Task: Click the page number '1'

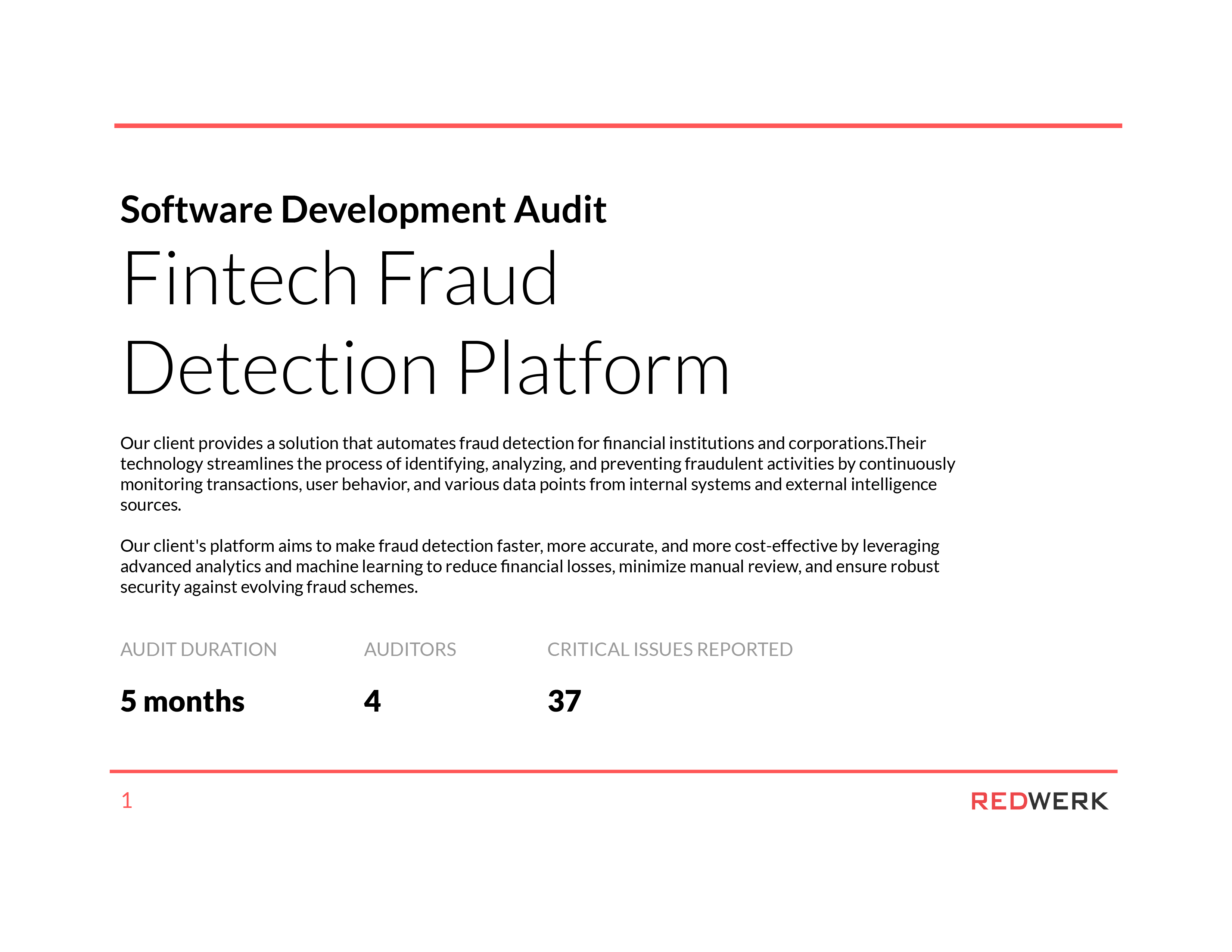Action: coord(127,801)
